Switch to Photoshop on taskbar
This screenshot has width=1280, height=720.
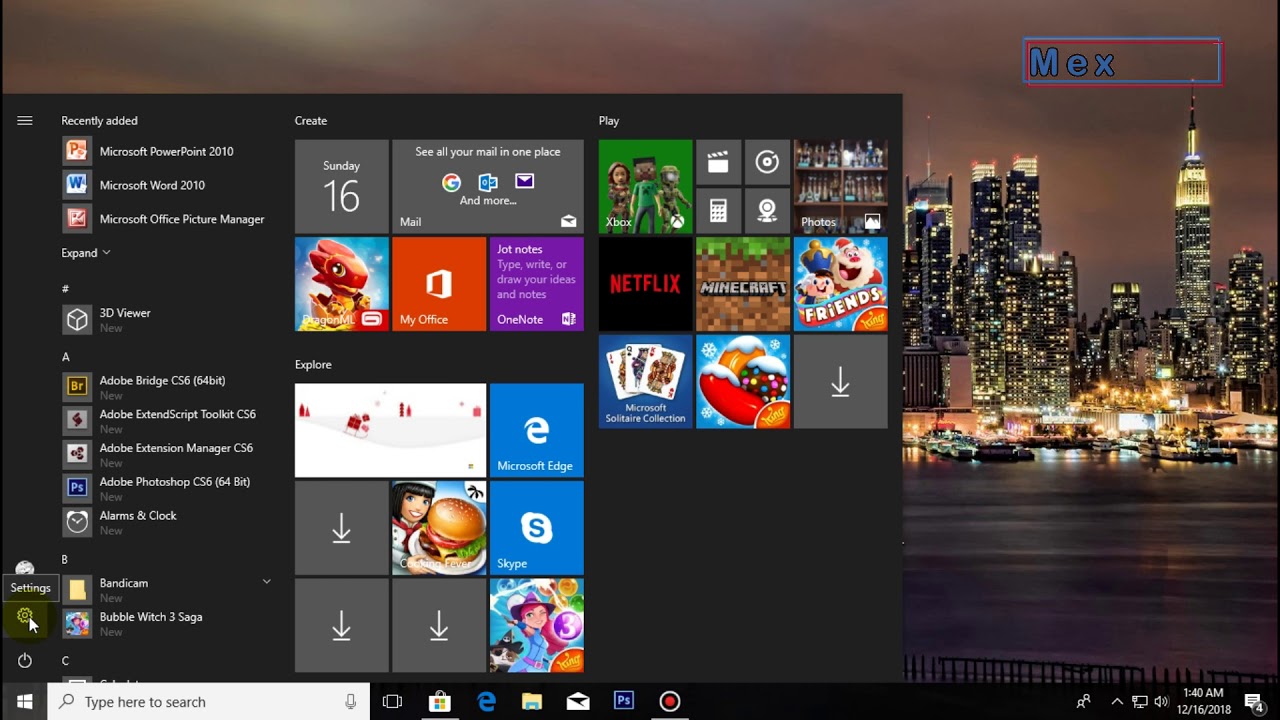pyautogui.click(x=624, y=702)
